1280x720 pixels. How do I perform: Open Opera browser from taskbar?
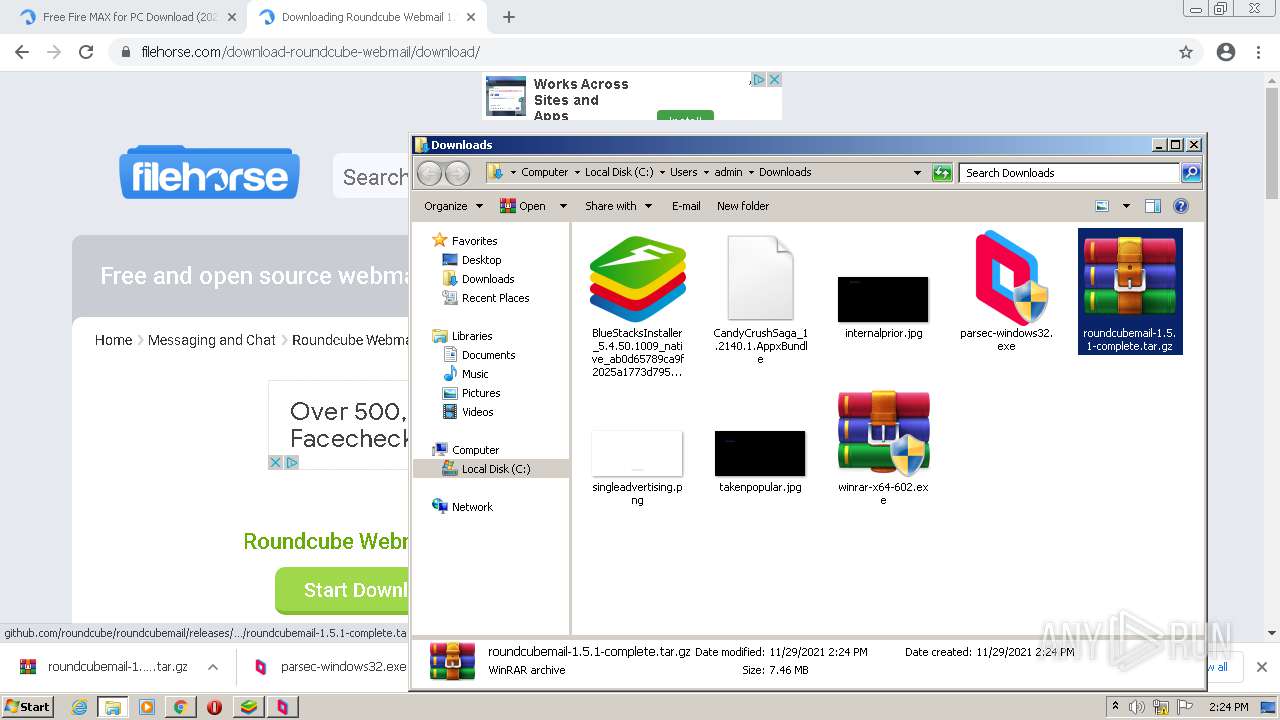point(214,707)
